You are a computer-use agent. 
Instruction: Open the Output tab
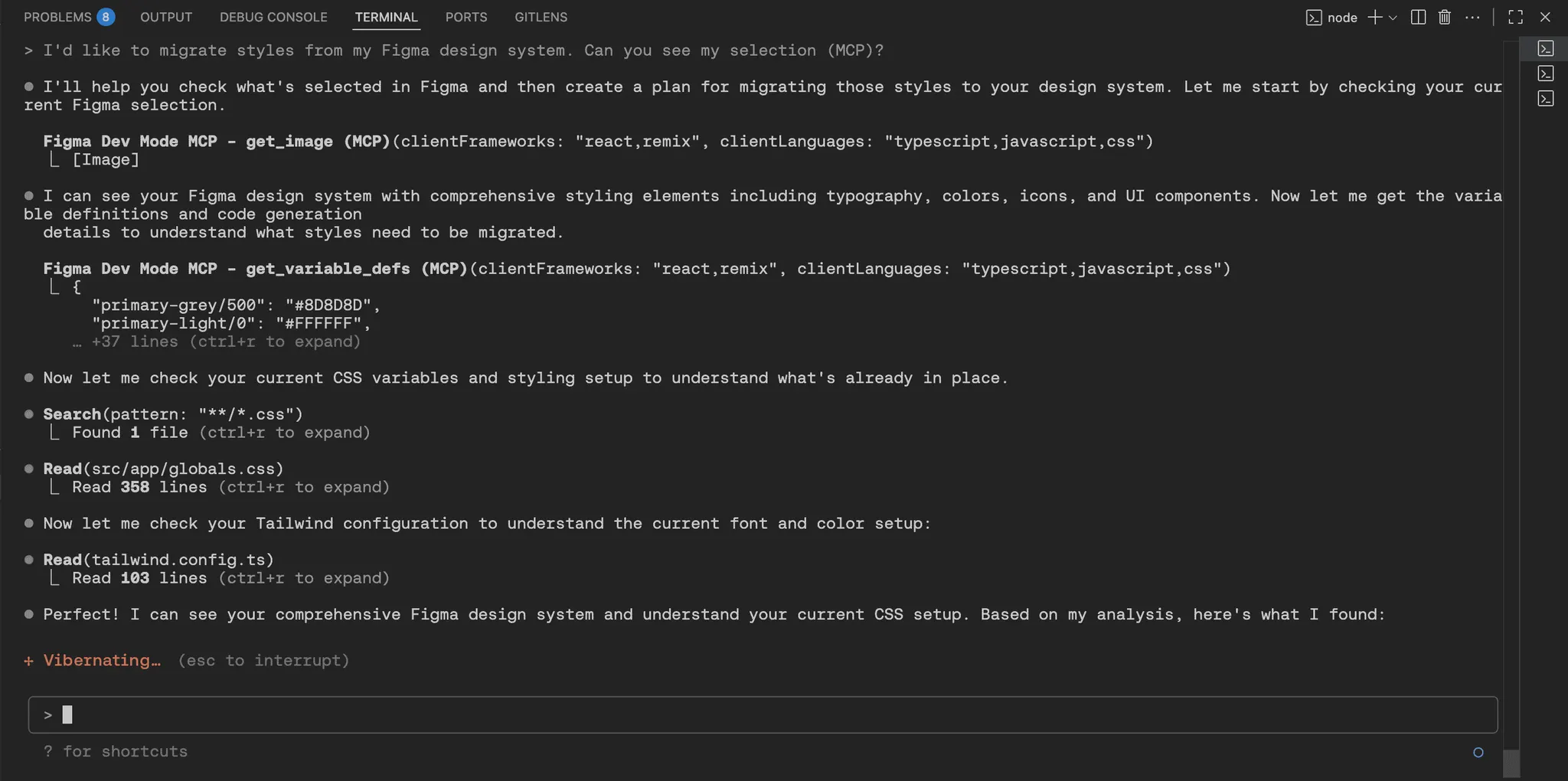click(x=166, y=17)
